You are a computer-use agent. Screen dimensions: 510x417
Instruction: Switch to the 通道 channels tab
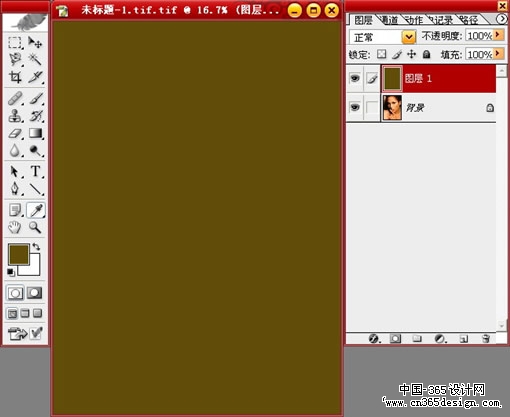(x=389, y=20)
